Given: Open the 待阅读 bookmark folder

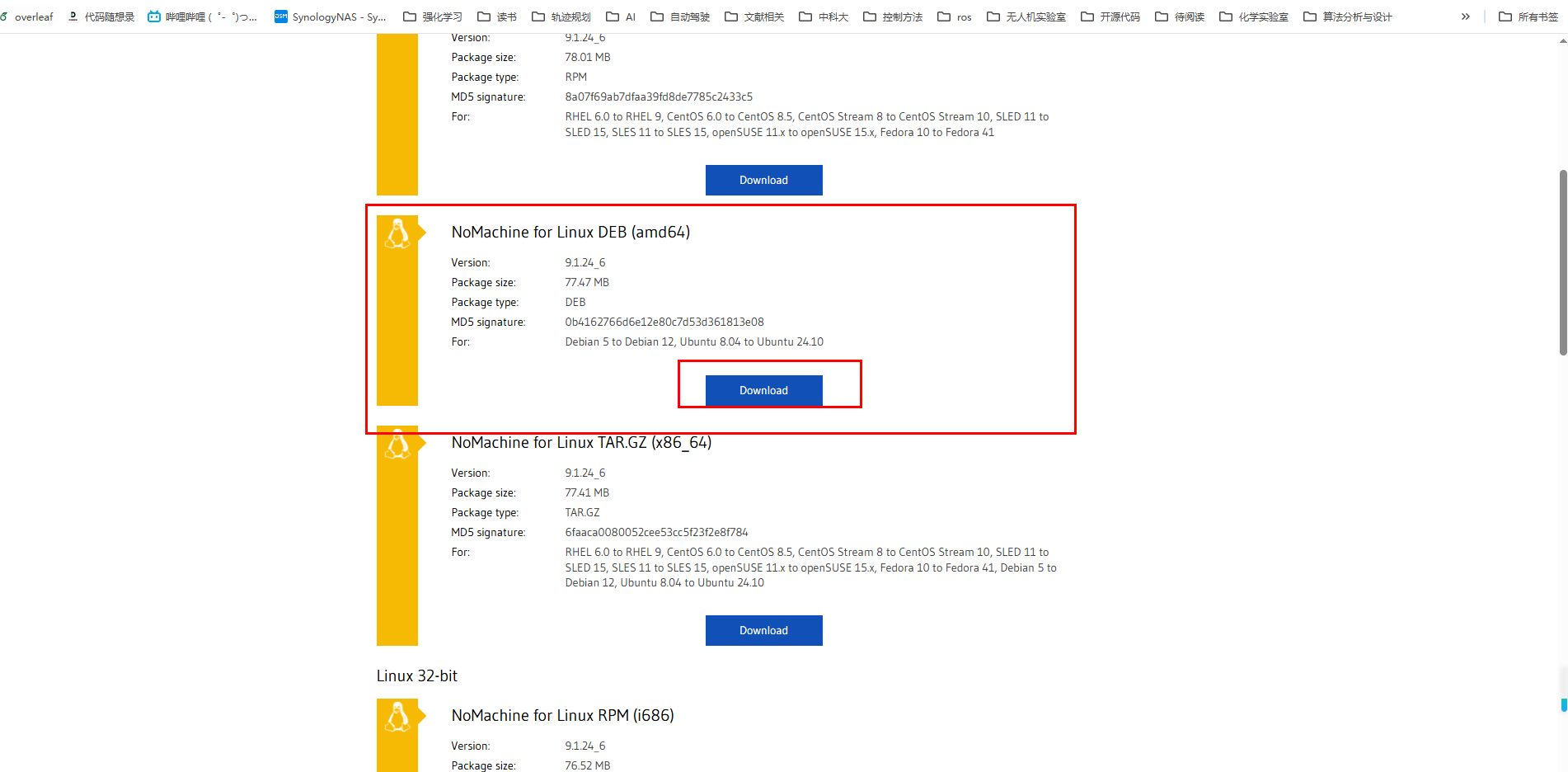Looking at the screenshot, I should point(1180,16).
